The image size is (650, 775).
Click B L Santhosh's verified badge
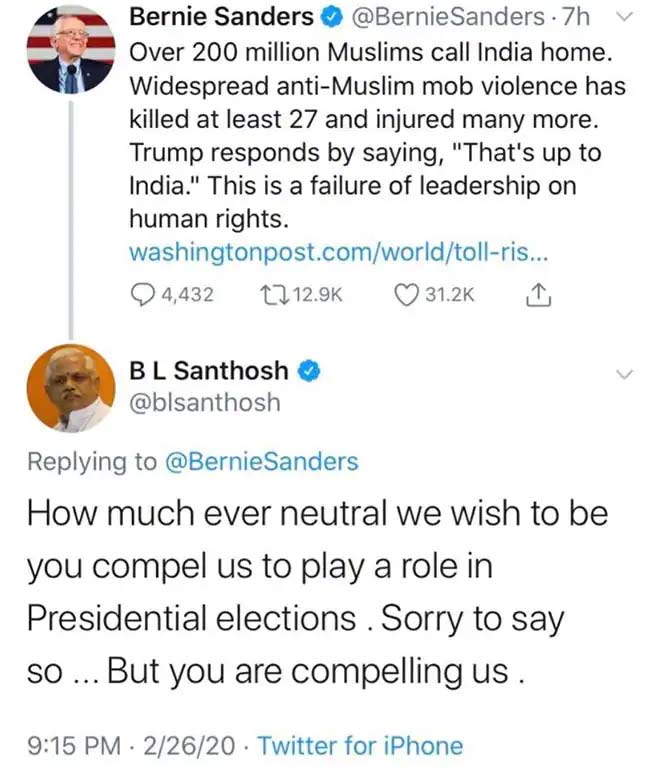point(310,371)
